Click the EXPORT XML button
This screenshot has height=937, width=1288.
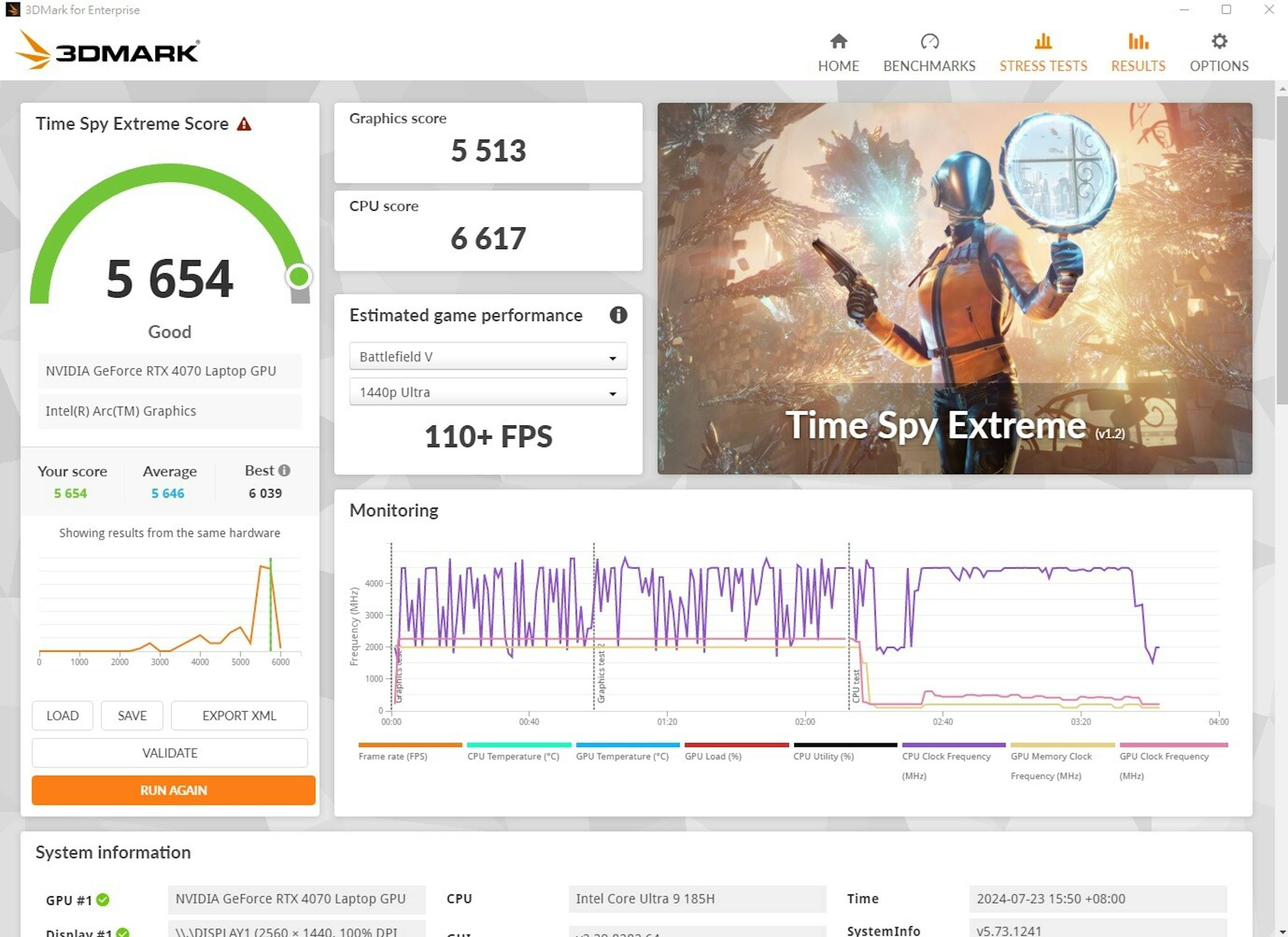pos(239,716)
